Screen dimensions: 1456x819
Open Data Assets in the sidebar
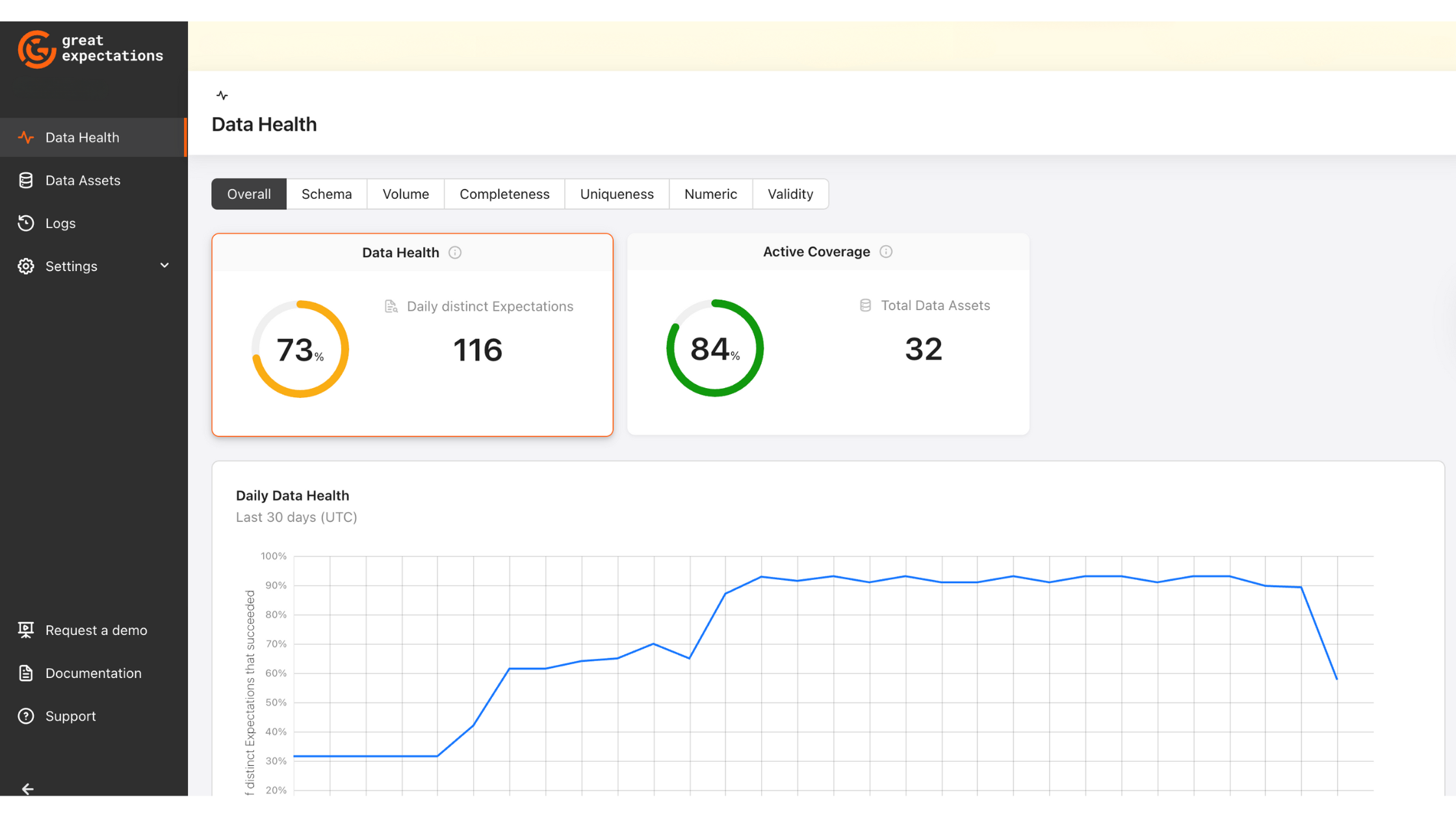pos(94,180)
